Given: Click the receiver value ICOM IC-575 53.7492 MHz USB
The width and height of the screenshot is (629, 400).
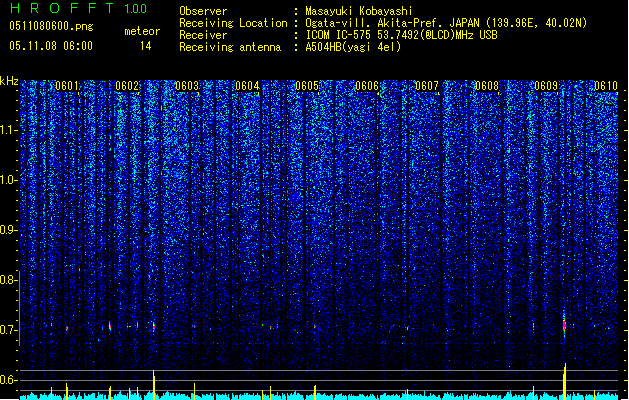Looking at the screenshot, I should (401, 35).
